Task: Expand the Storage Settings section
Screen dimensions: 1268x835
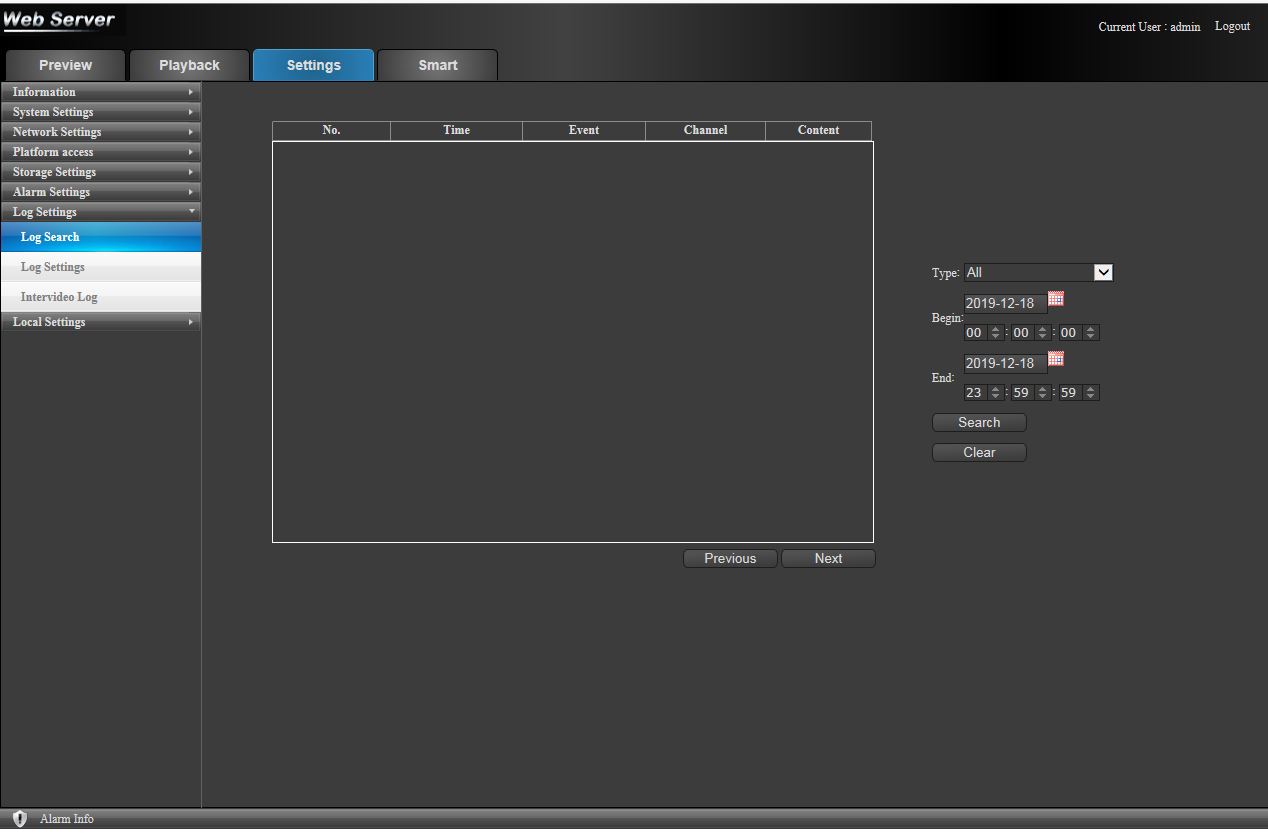Action: pos(100,172)
